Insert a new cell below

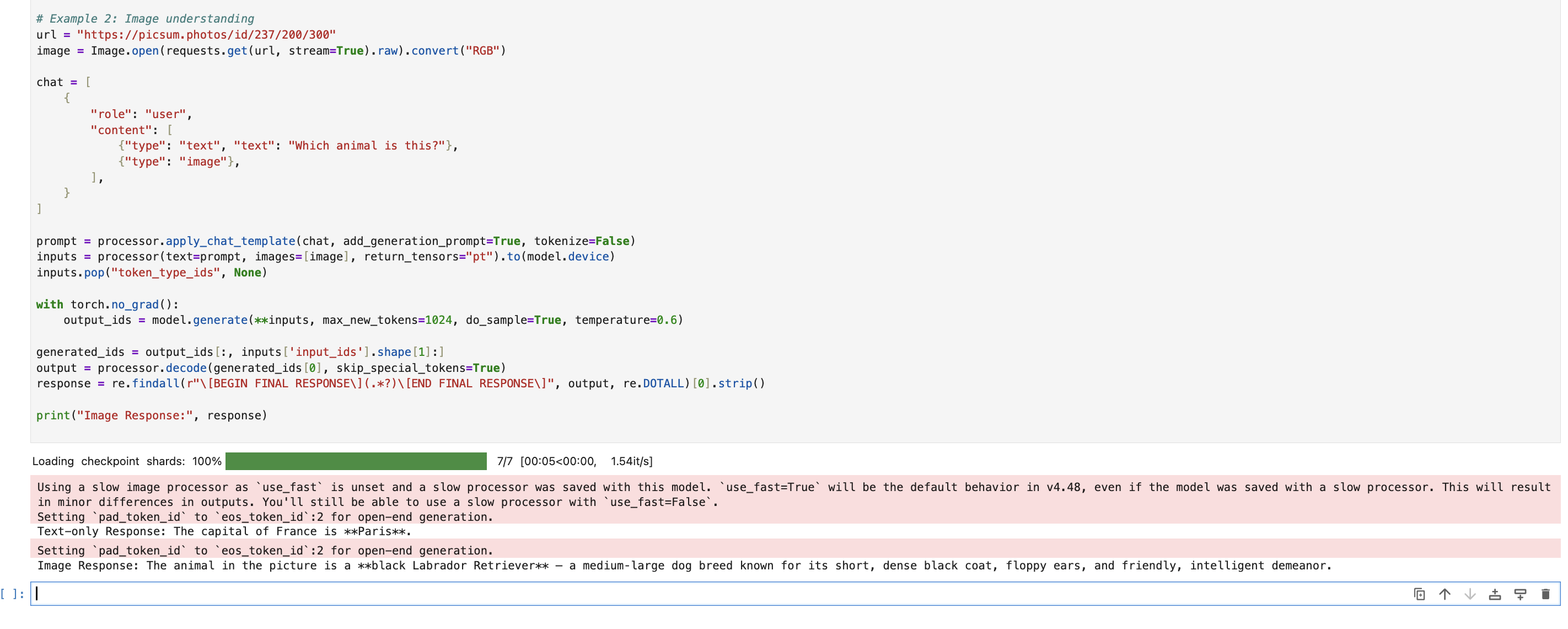point(1520,594)
